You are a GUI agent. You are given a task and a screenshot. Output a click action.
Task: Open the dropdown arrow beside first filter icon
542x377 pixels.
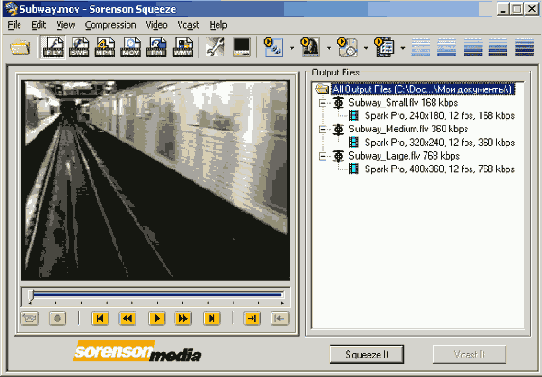[x=292, y=48]
